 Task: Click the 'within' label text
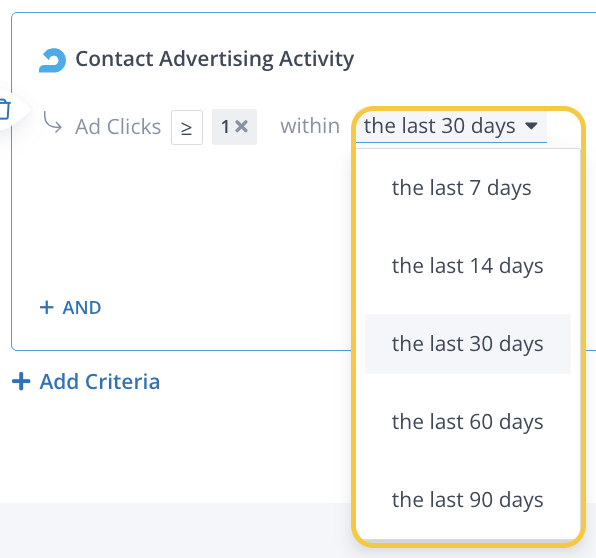[310, 126]
